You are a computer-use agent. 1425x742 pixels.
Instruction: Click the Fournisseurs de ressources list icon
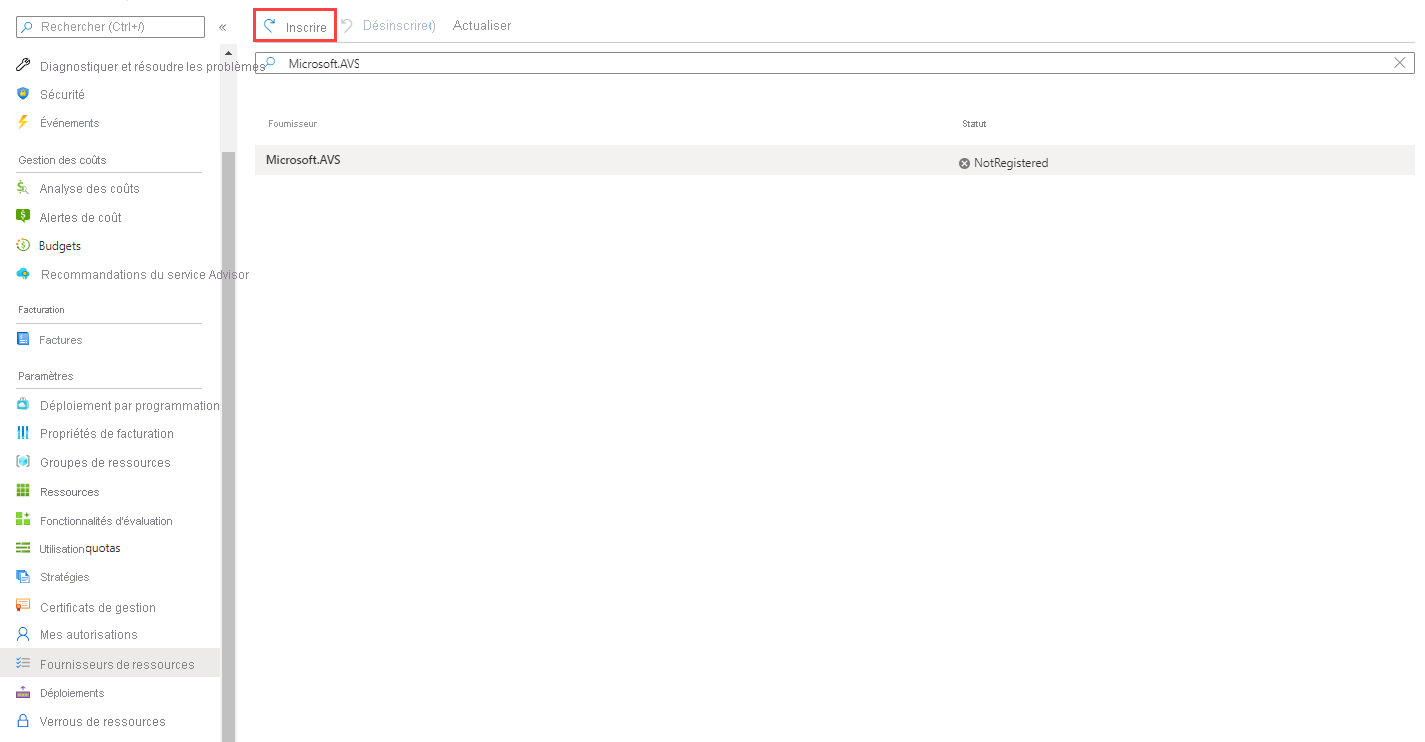(24, 663)
